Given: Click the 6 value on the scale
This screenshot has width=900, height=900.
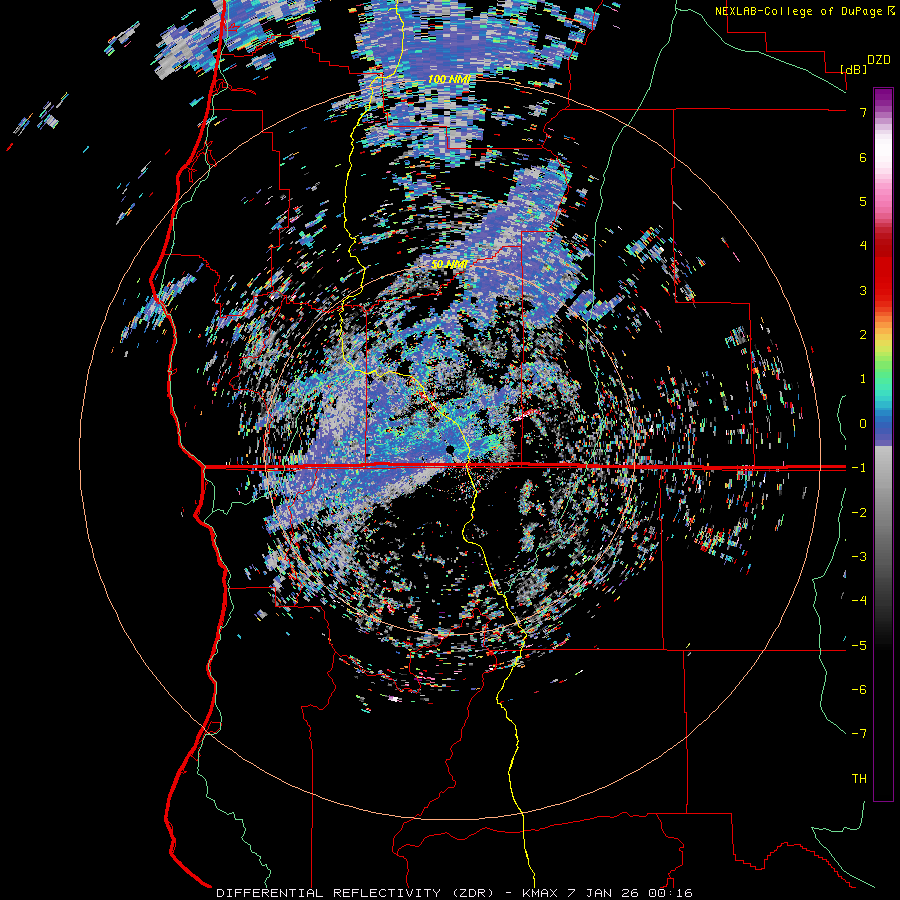Looking at the screenshot, I should click(x=863, y=157).
